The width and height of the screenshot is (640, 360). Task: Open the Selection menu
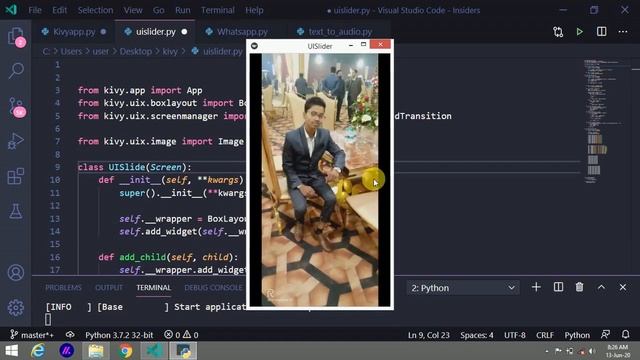(x=96, y=10)
